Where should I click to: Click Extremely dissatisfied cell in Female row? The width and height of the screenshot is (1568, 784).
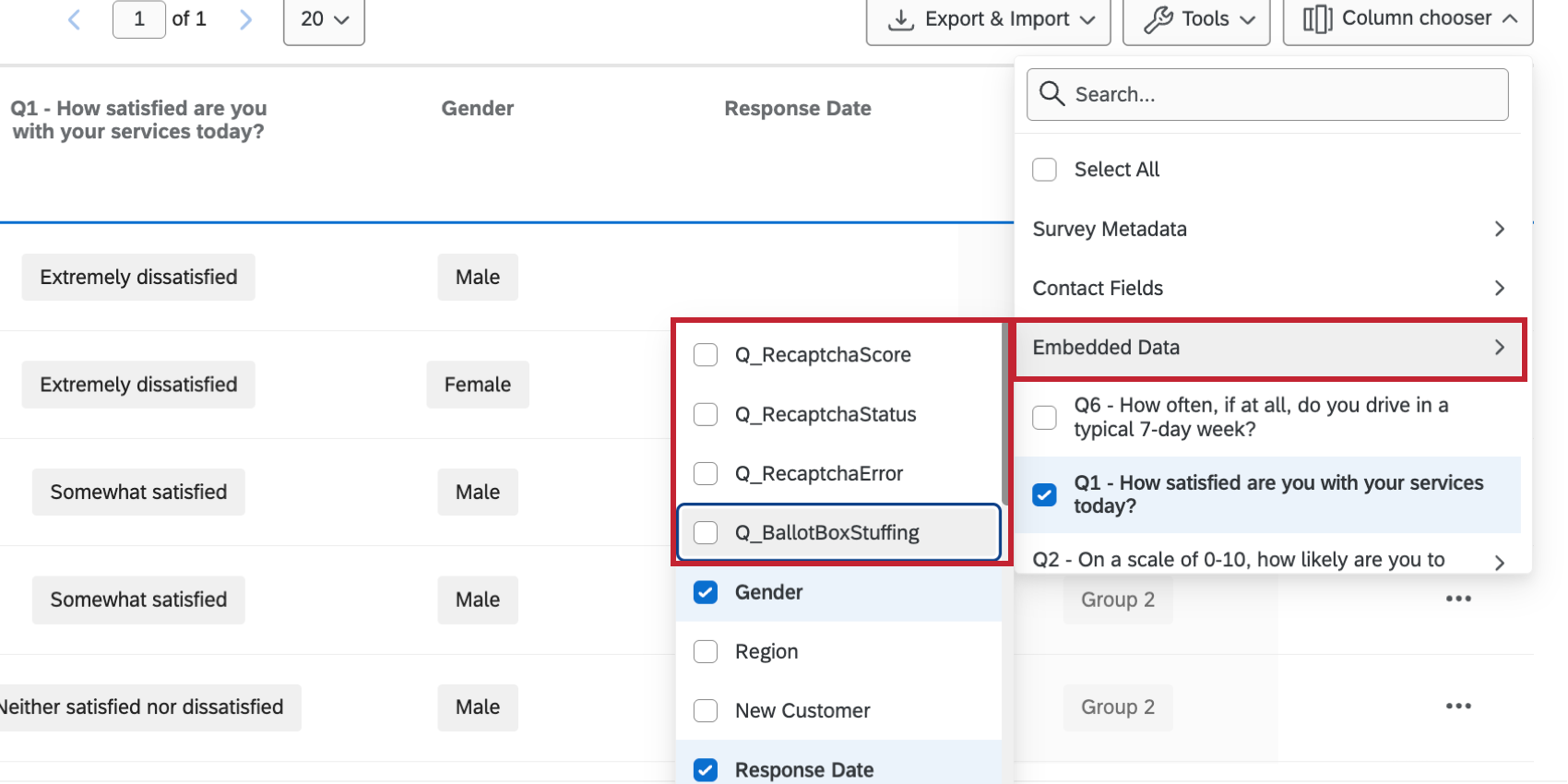coord(138,385)
